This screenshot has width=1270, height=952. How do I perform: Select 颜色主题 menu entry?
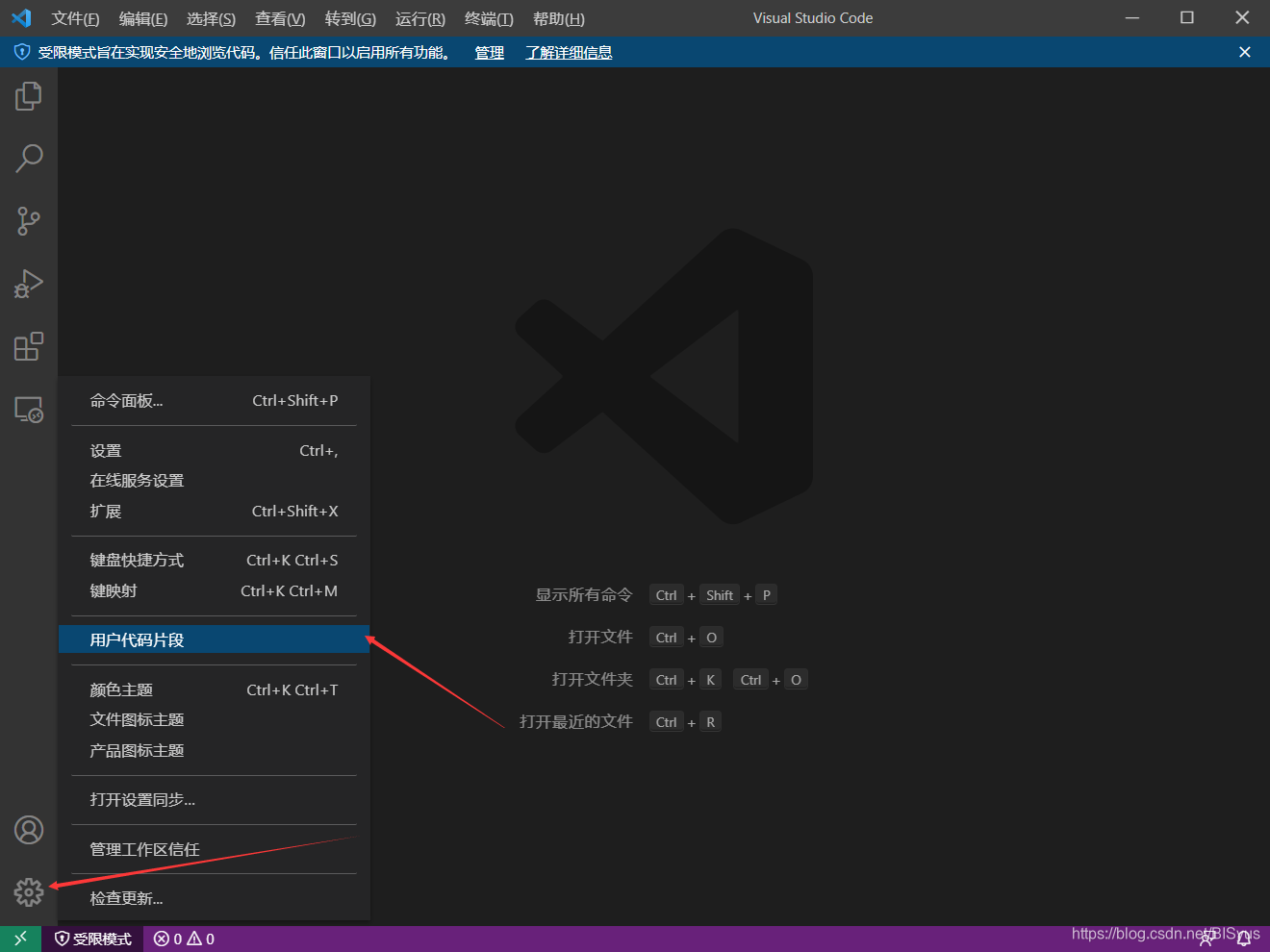click(x=214, y=690)
